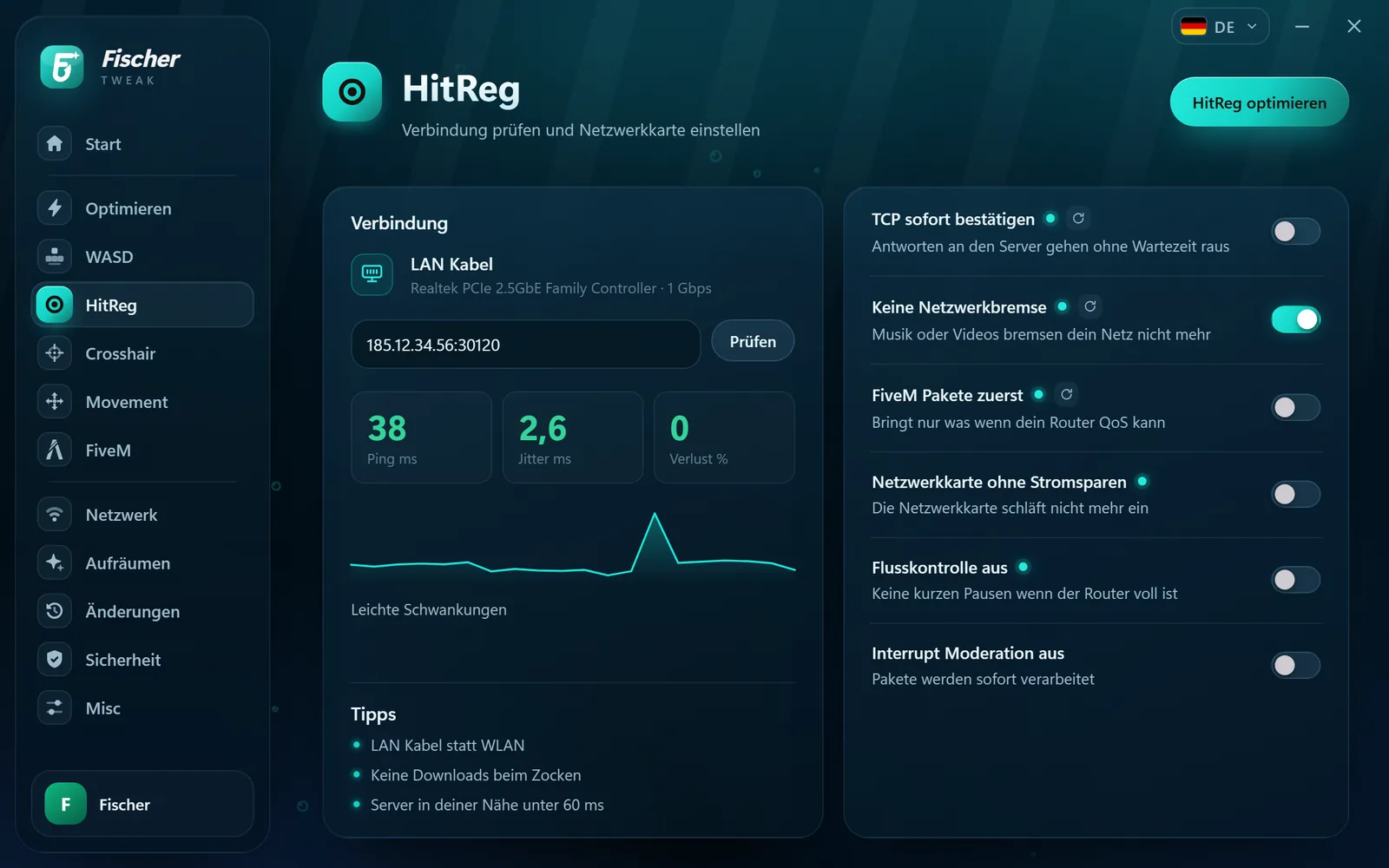
Task: Click the 38 Ping ms value card
Action: [421, 437]
